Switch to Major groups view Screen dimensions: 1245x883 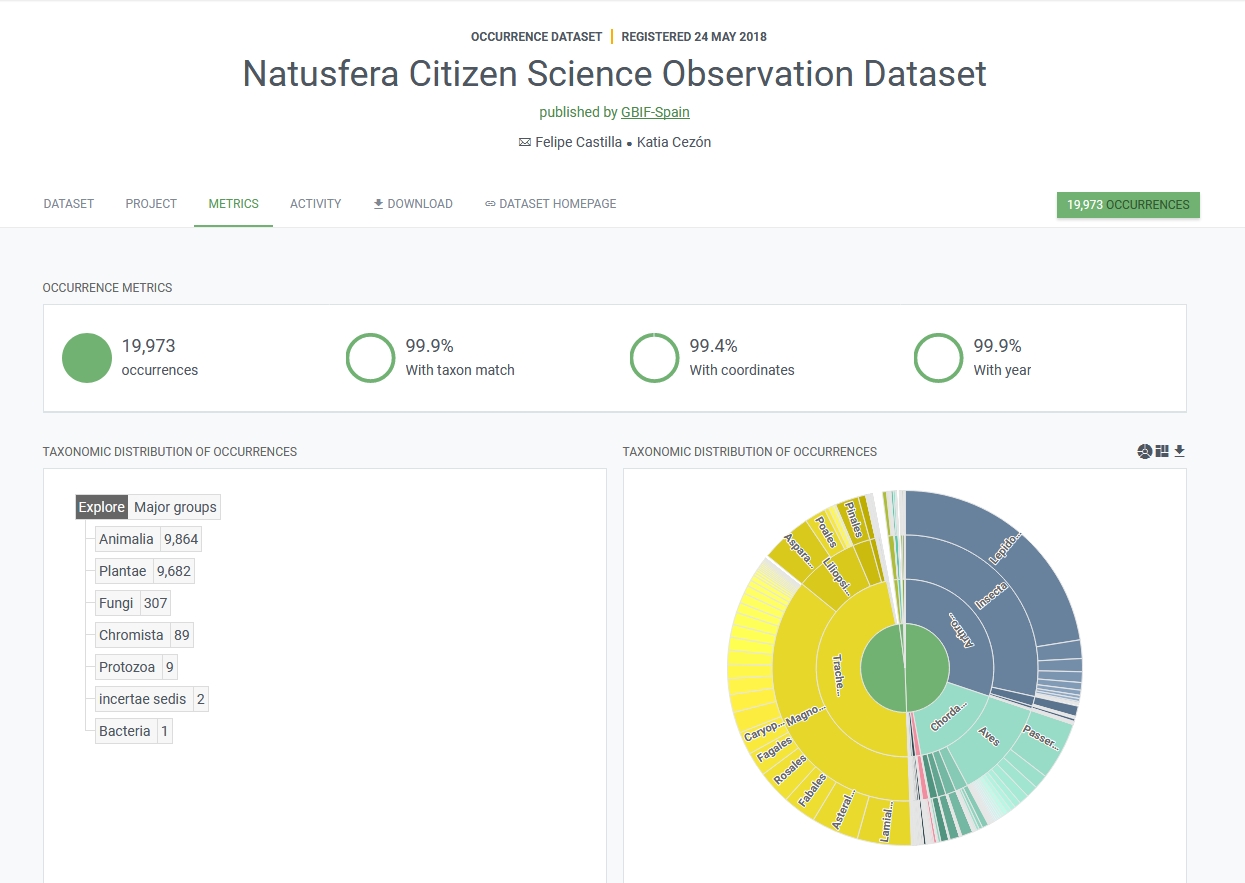[174, 507]
